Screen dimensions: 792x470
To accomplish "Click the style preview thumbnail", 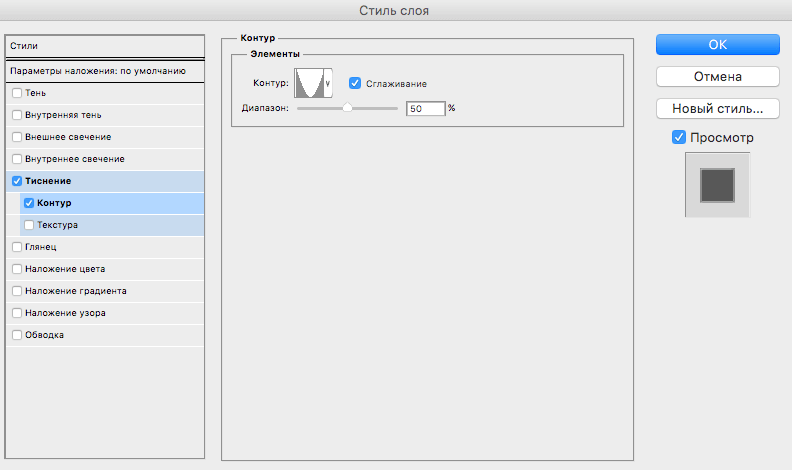I will click(717, 185).
